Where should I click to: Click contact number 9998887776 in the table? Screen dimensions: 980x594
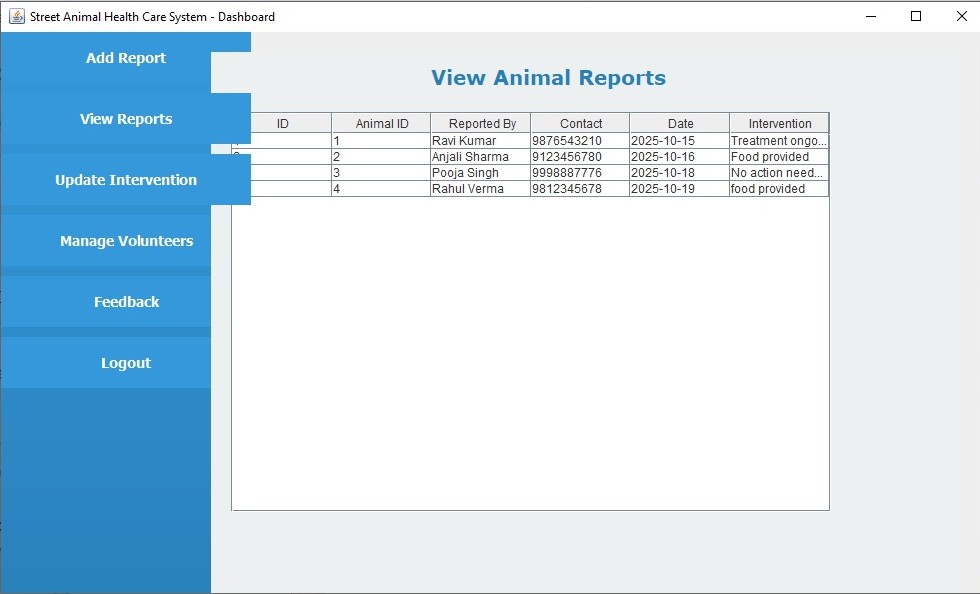[x=579, y=172]
